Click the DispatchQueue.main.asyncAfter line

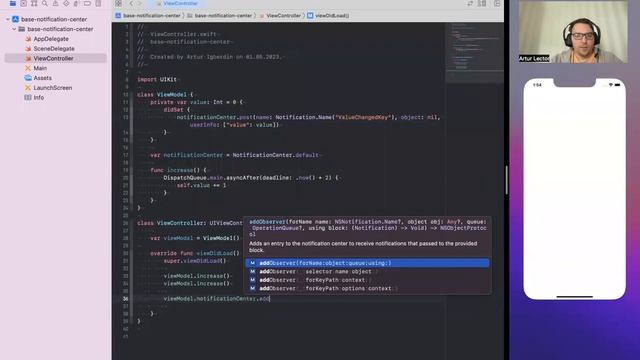(x=251, y=178)
